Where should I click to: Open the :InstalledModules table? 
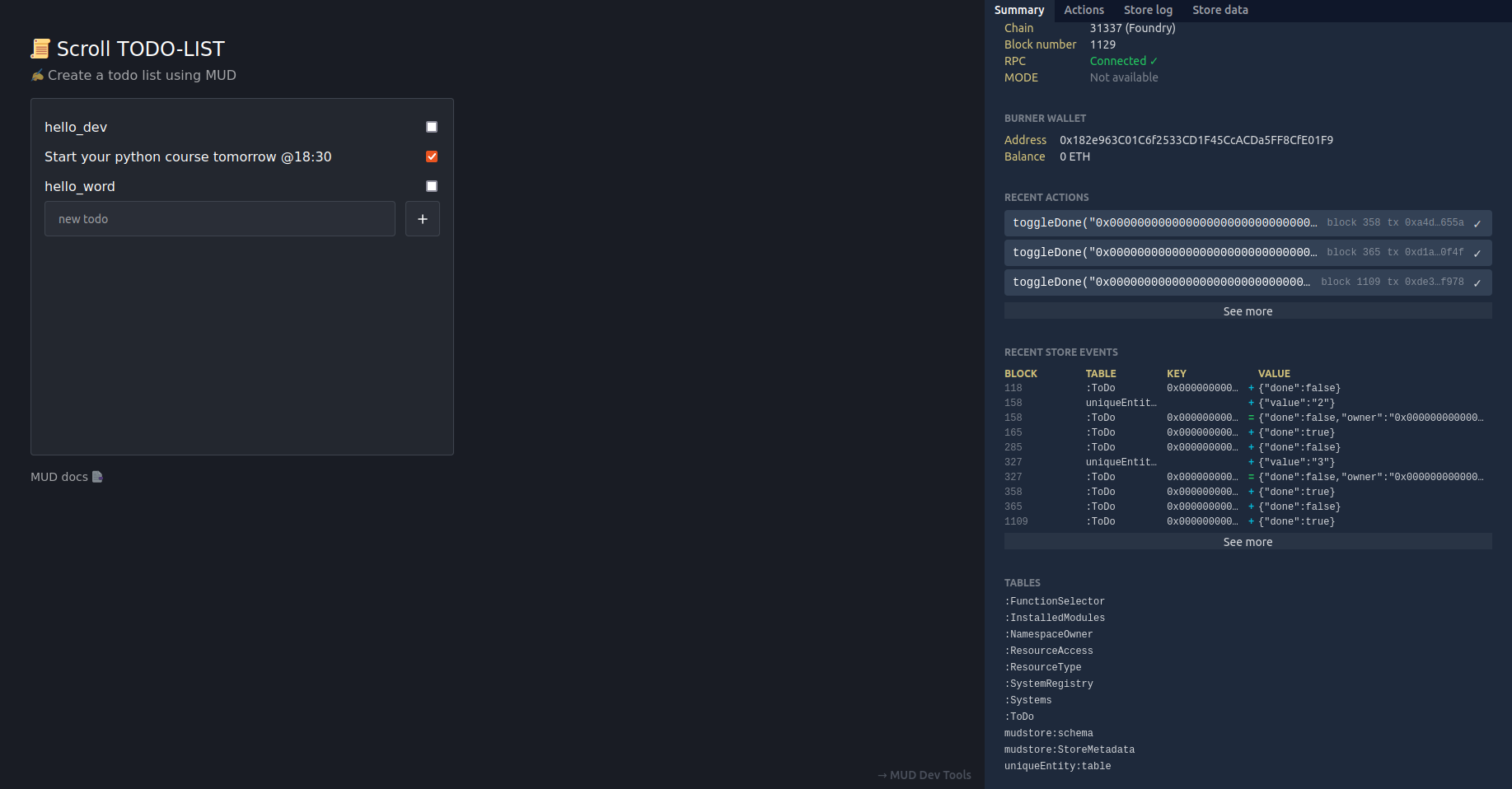(x=1055, y=618)
